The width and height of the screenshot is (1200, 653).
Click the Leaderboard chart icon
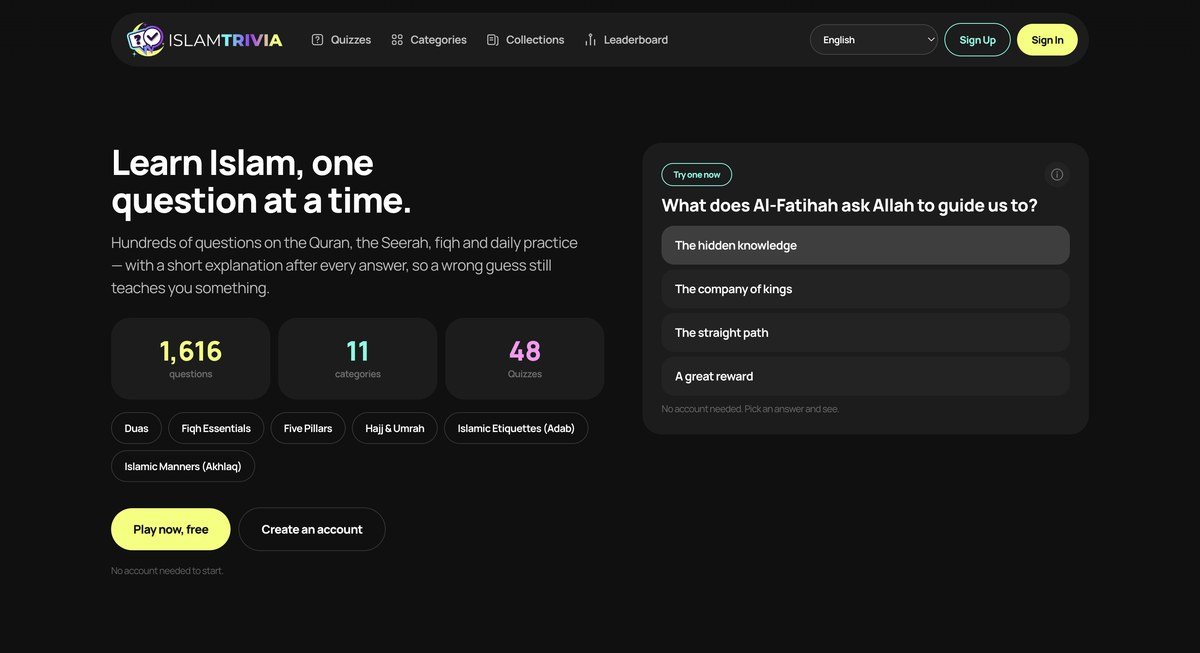590,40
